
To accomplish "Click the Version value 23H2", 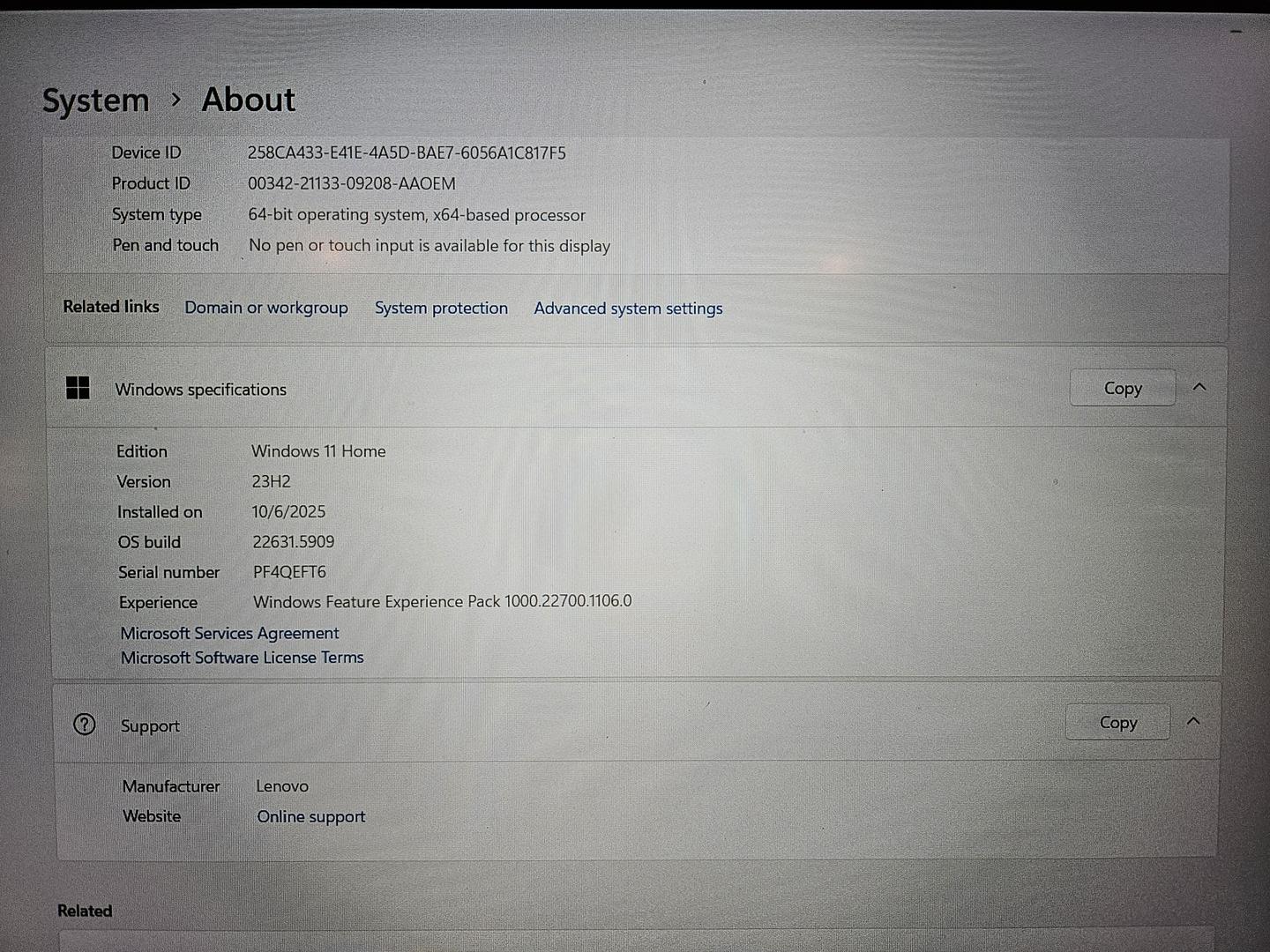I will click(x=271, y=481).
